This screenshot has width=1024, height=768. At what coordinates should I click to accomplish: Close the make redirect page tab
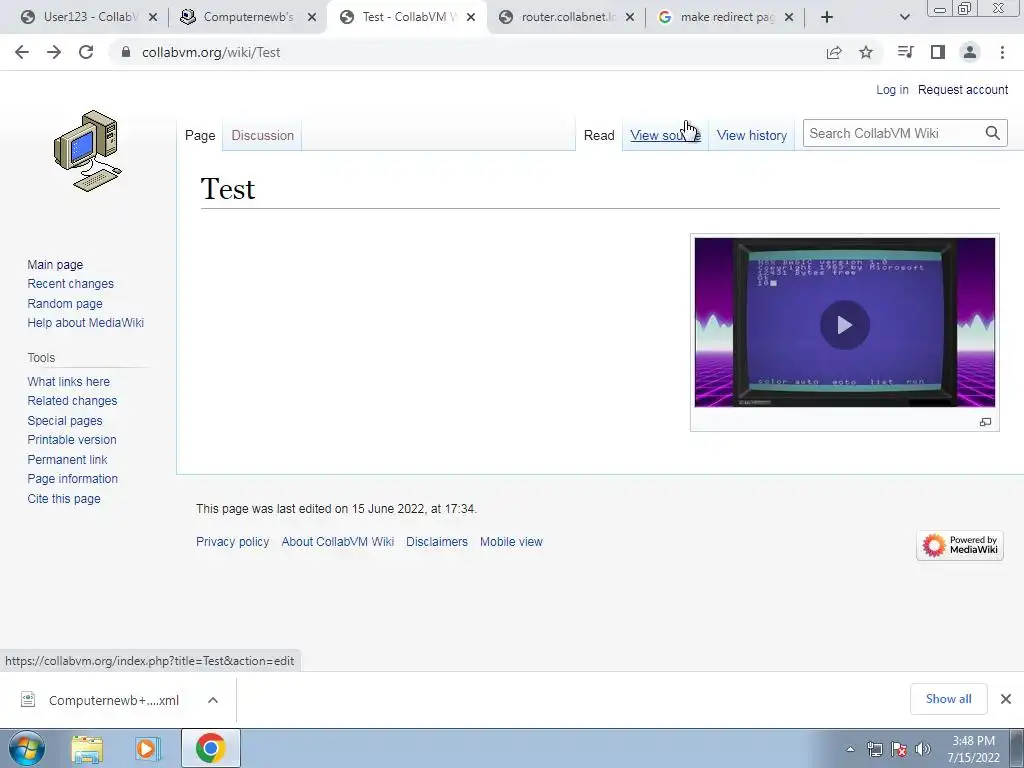[789, 17]
